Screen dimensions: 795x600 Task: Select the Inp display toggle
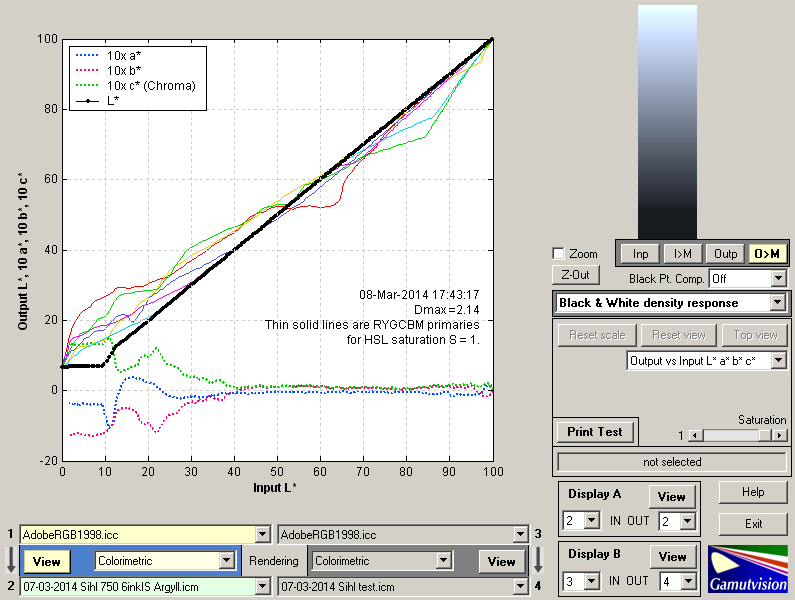(640, 254)
